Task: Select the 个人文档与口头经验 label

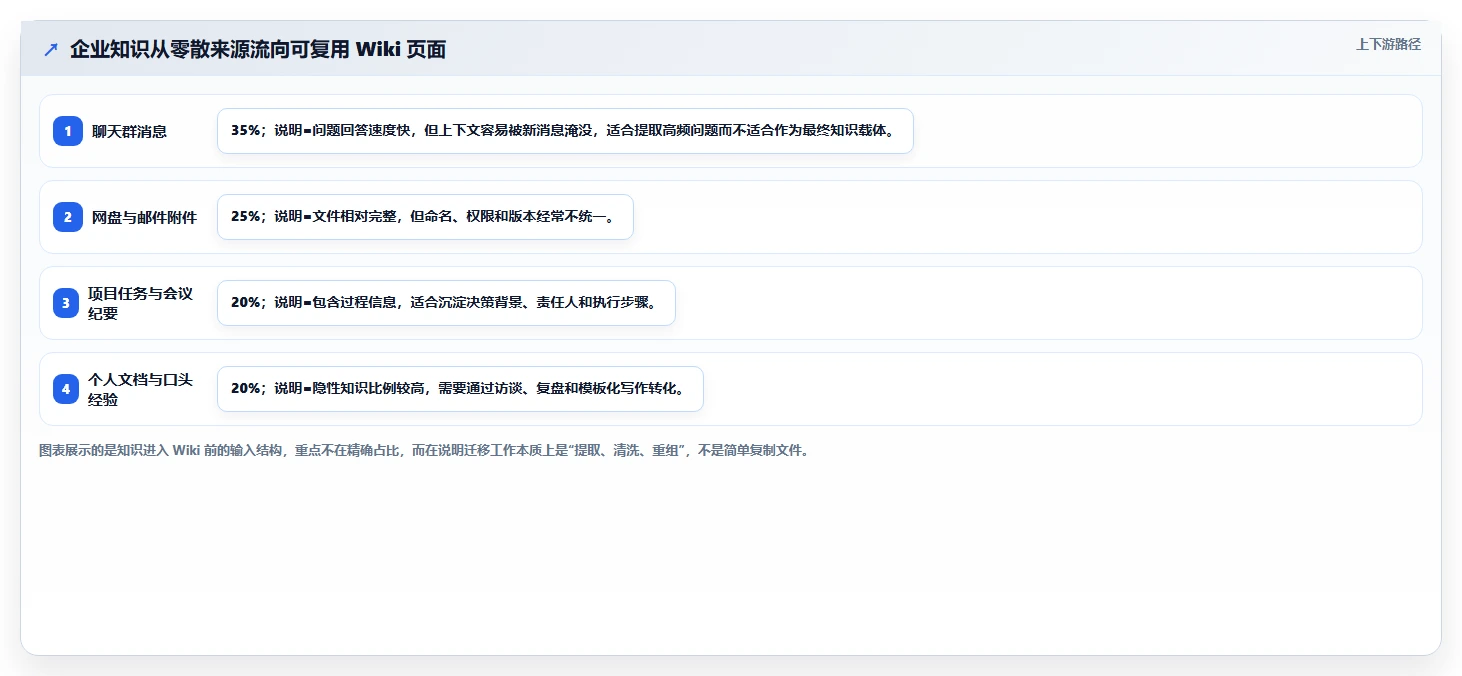Action: (140, 389)
